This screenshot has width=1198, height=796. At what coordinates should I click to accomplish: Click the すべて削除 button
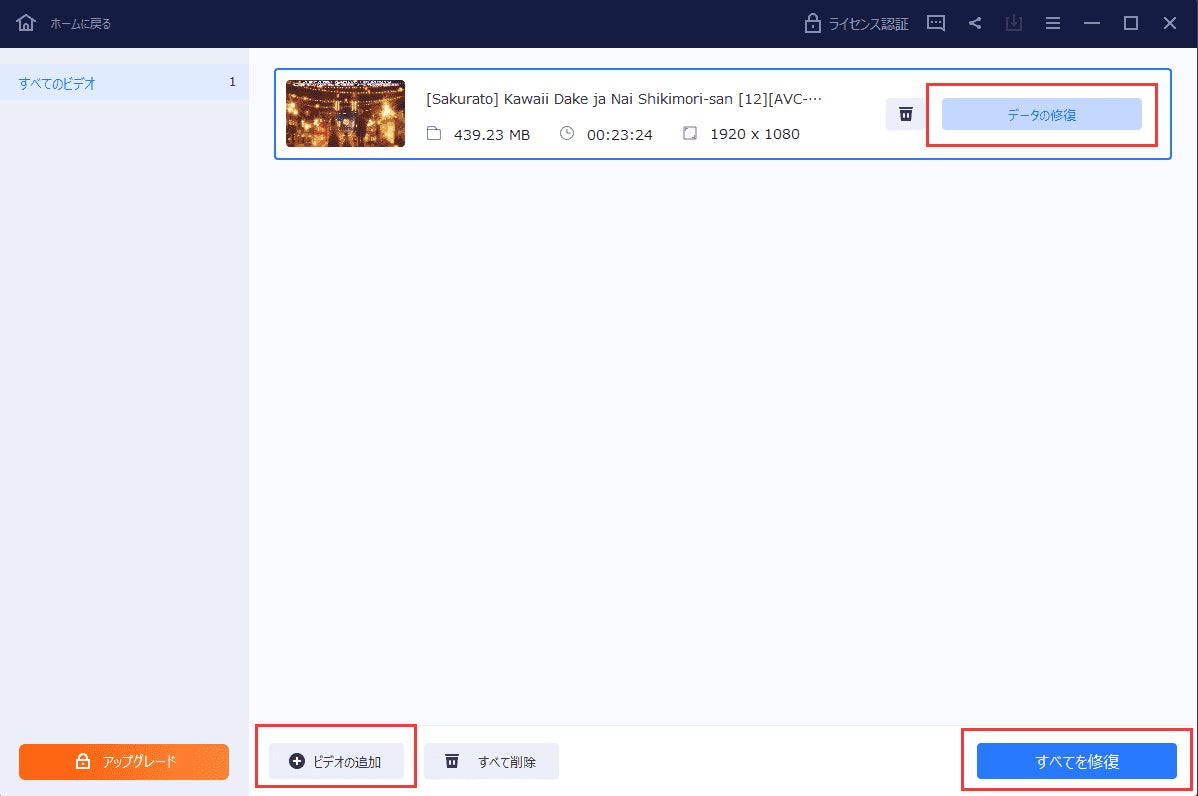click(491, 761)
